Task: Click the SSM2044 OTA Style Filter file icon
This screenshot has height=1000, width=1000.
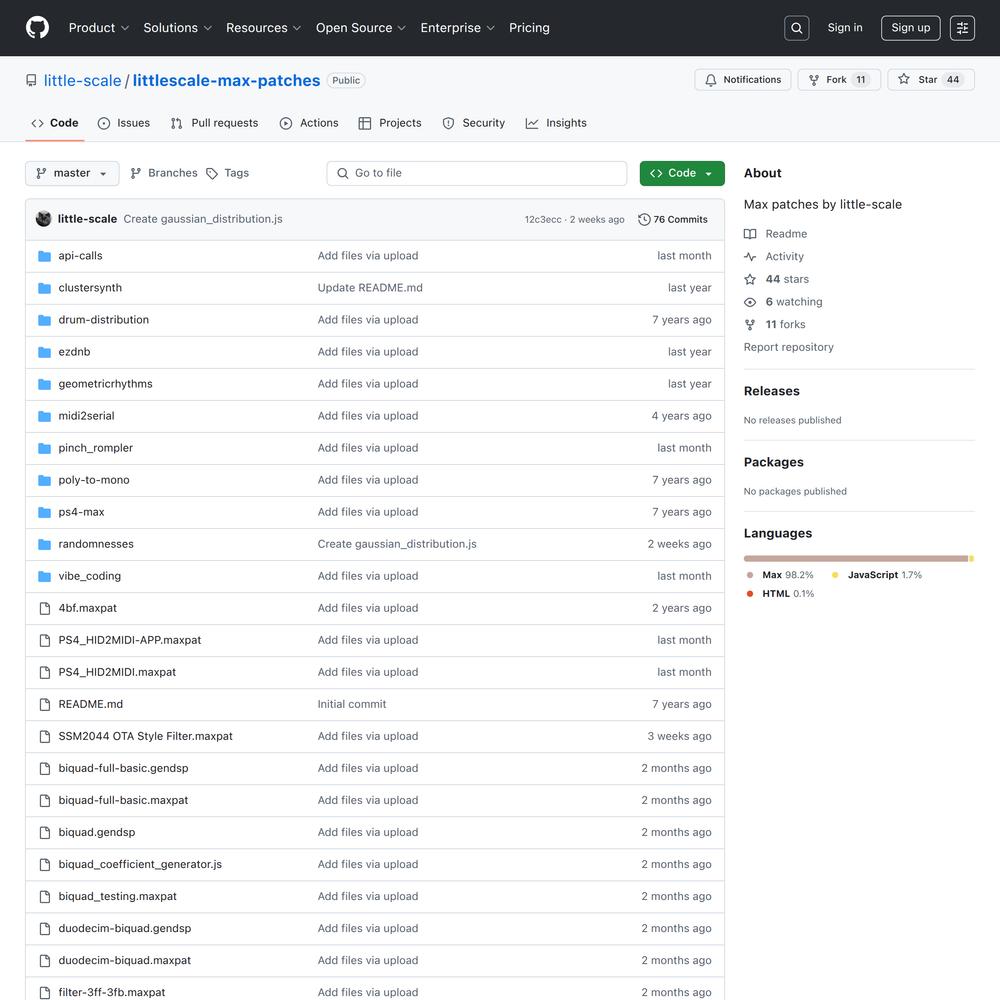Action: coord(45,736)
